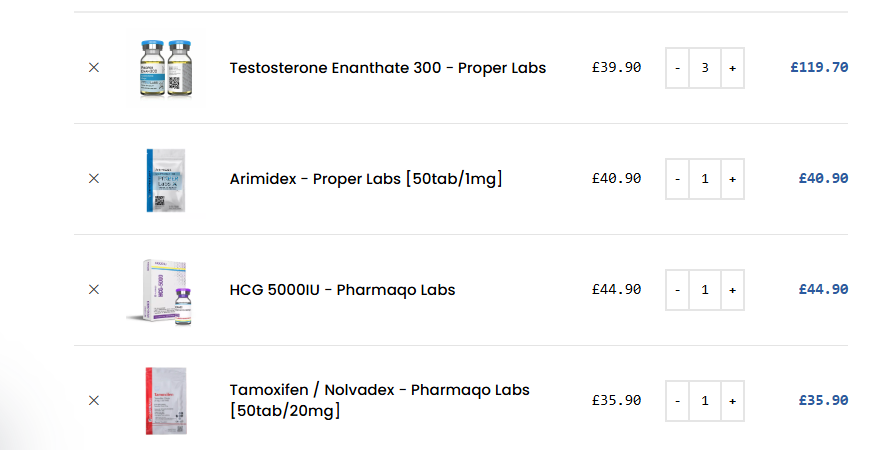
Task: Open Arimidex - Proper Labs product link
Action: (x=365, y=179)
